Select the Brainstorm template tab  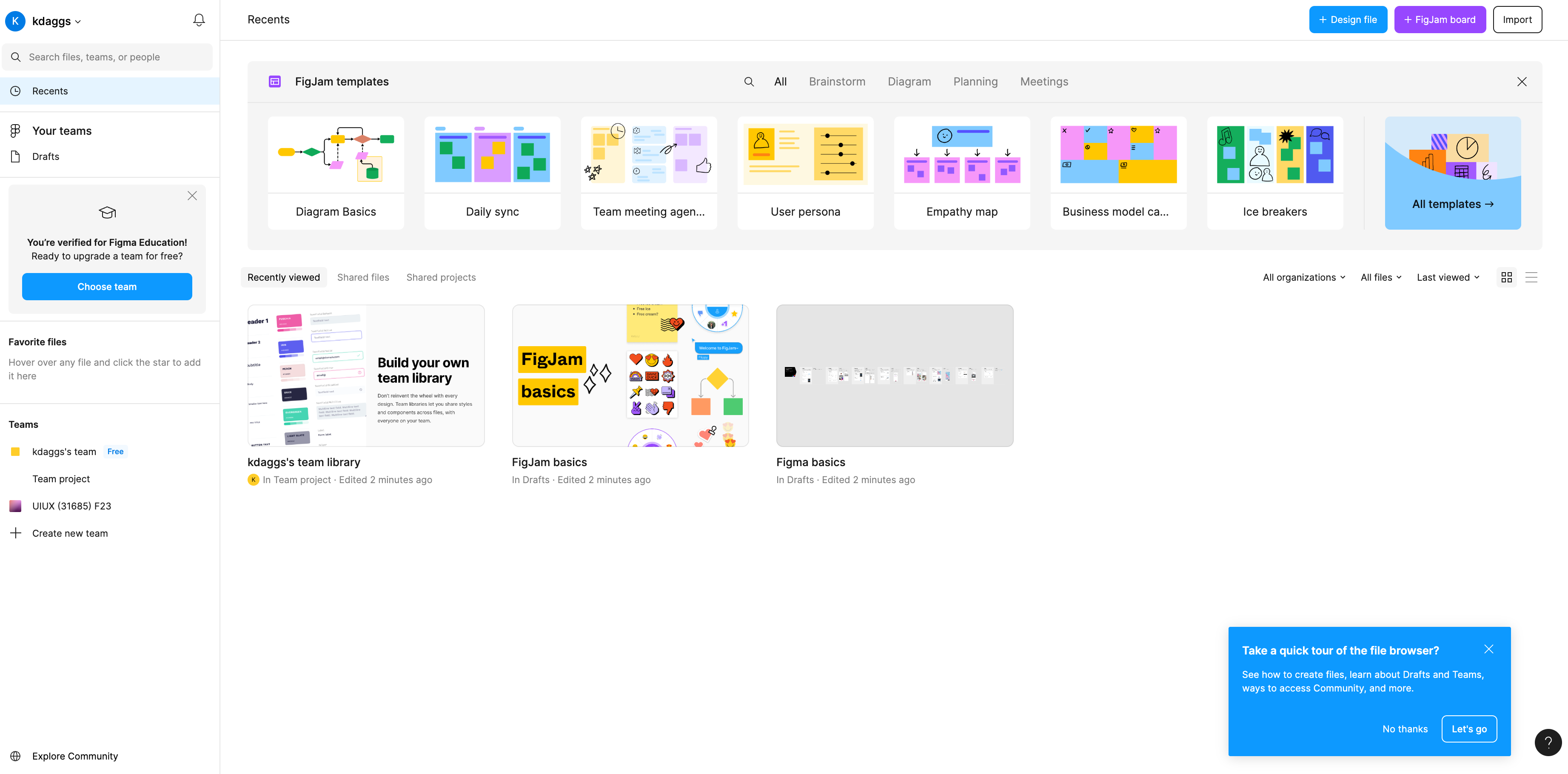837,82
